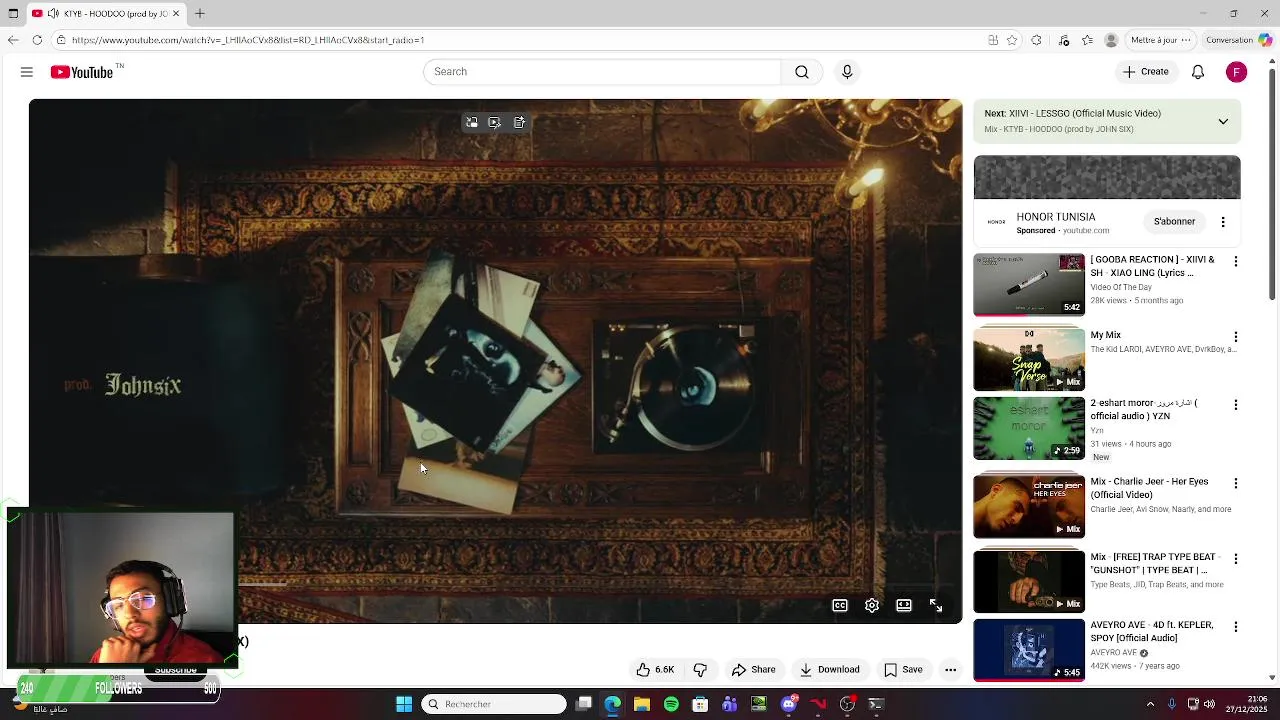Click the third overlay icon atop video
This screenshot has width=1280, height=720.
pyautogui.click(x=519, y=122)
